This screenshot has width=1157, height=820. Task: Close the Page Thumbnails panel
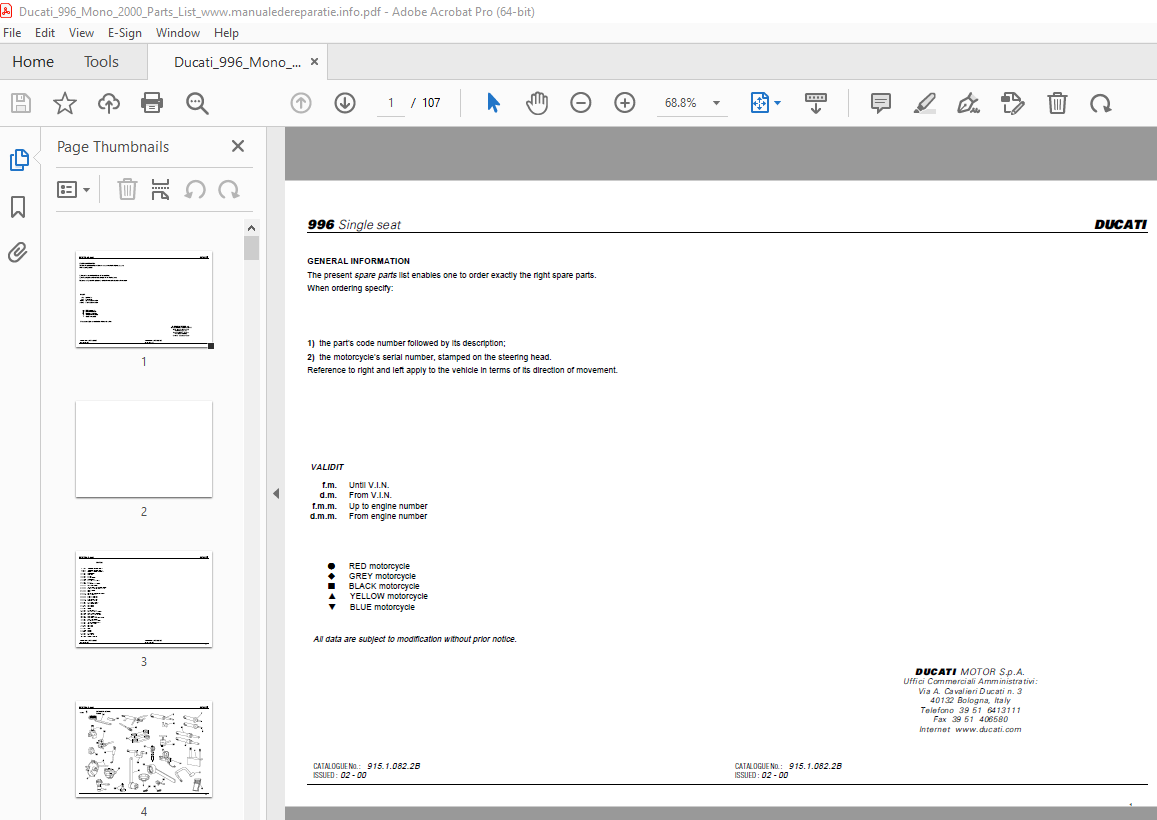coord(238,146)
